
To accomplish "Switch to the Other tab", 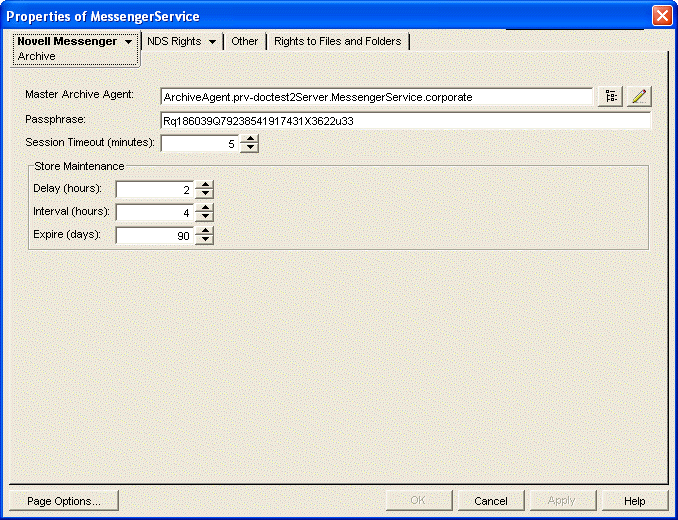I will pyautogui.click(x=244, y=42).
